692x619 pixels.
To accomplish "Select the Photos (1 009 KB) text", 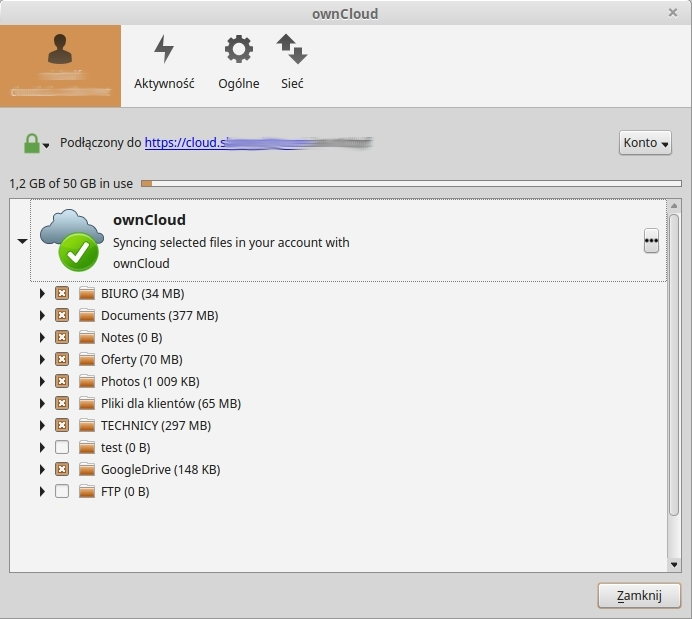I will point(150,381).
